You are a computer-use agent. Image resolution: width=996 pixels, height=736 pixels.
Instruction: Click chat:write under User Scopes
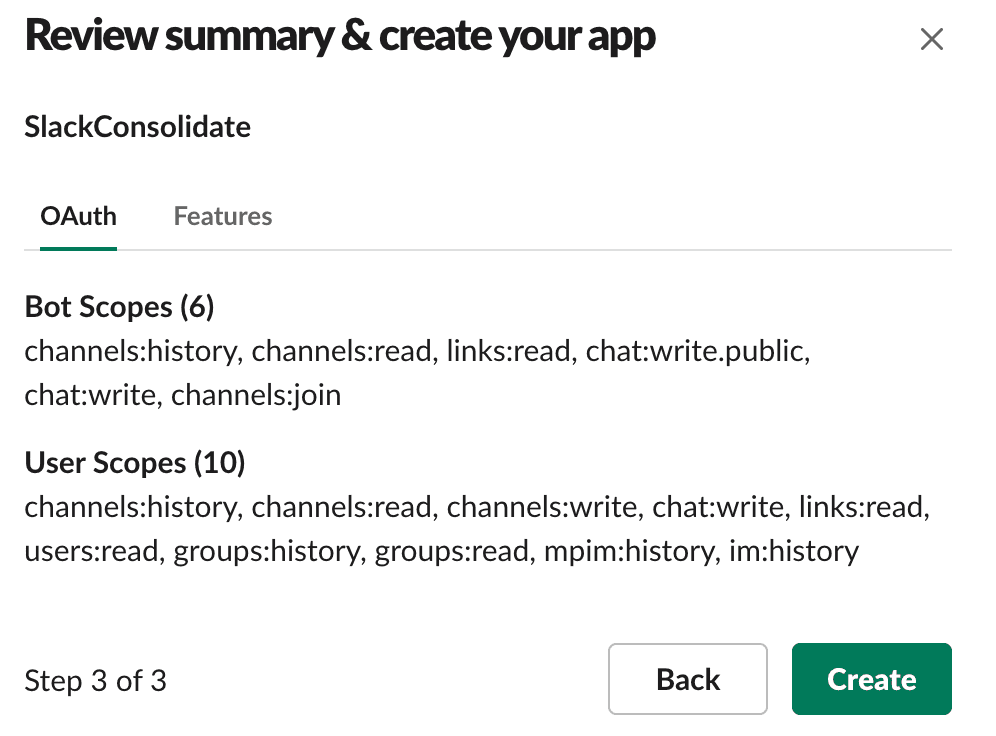pyautogui.click(x=718, y=507)
